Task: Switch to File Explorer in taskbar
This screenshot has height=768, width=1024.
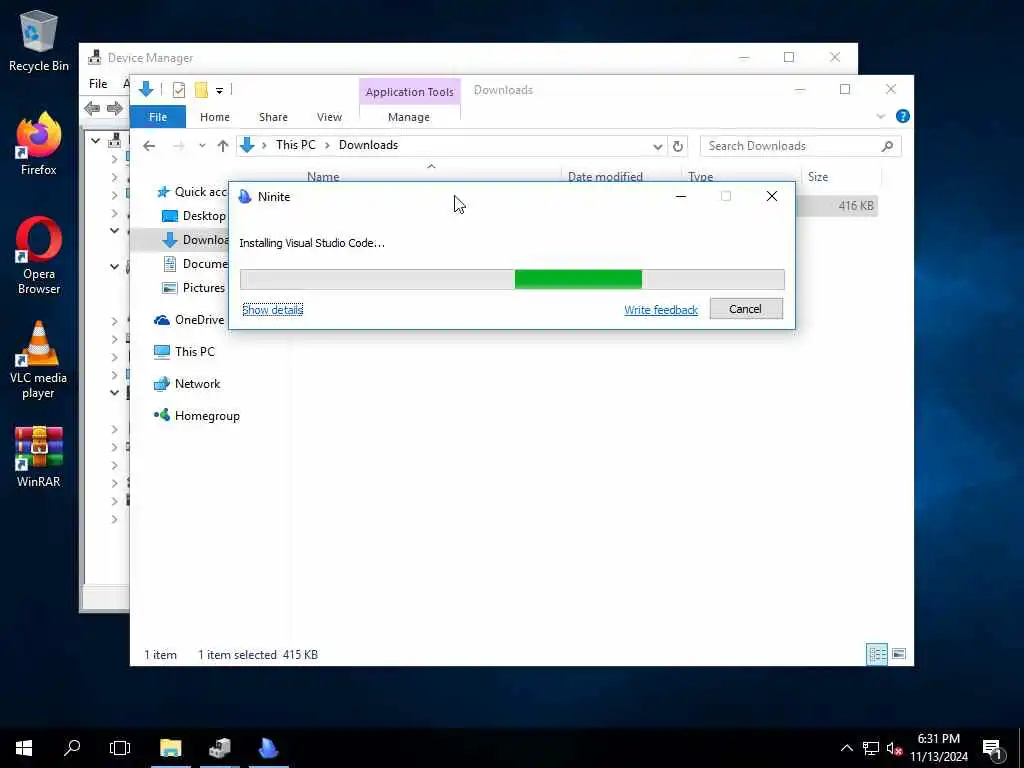Action: pyautogui.click(x=170, y=748)
